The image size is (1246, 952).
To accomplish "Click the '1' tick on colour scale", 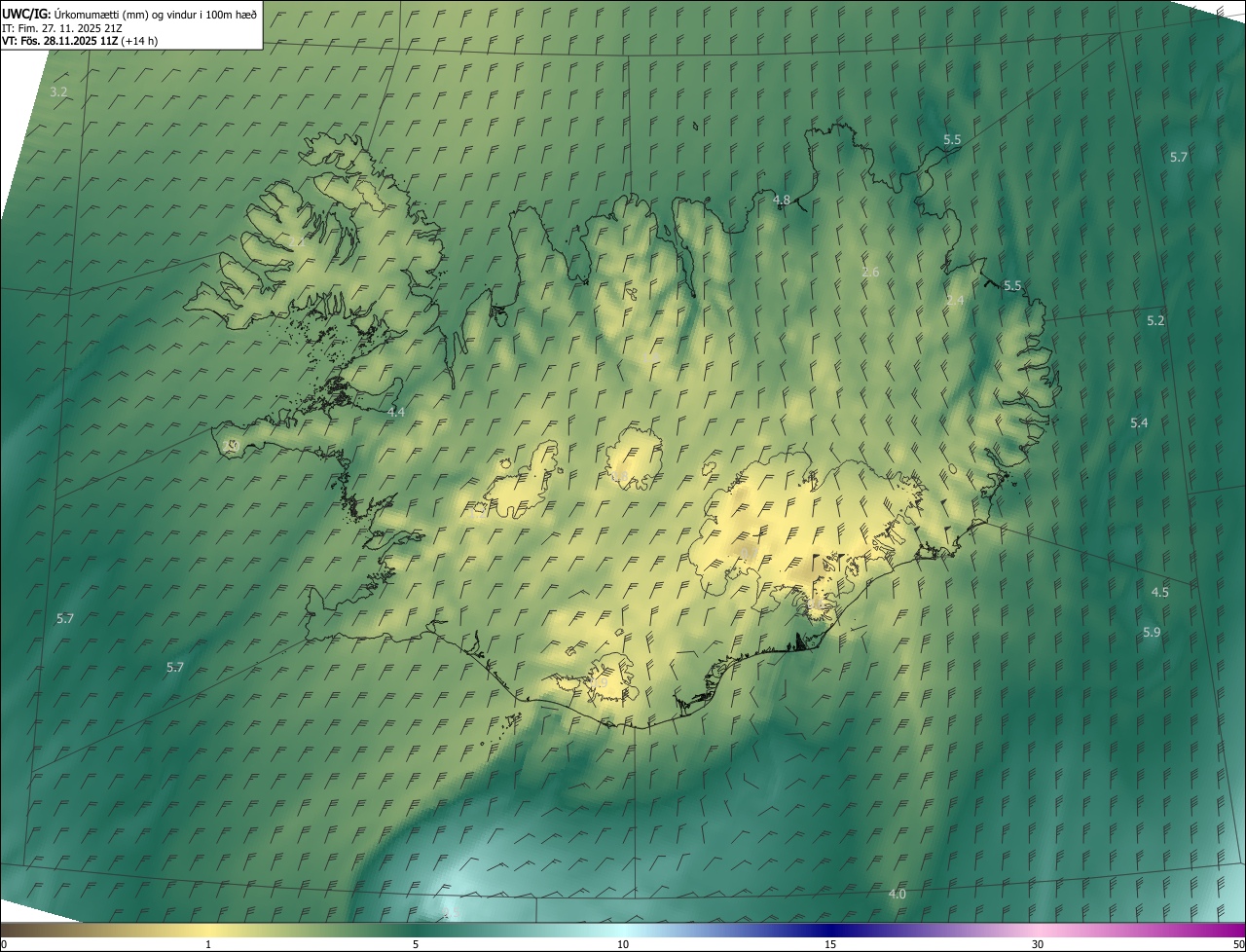I will pos(208,944).
